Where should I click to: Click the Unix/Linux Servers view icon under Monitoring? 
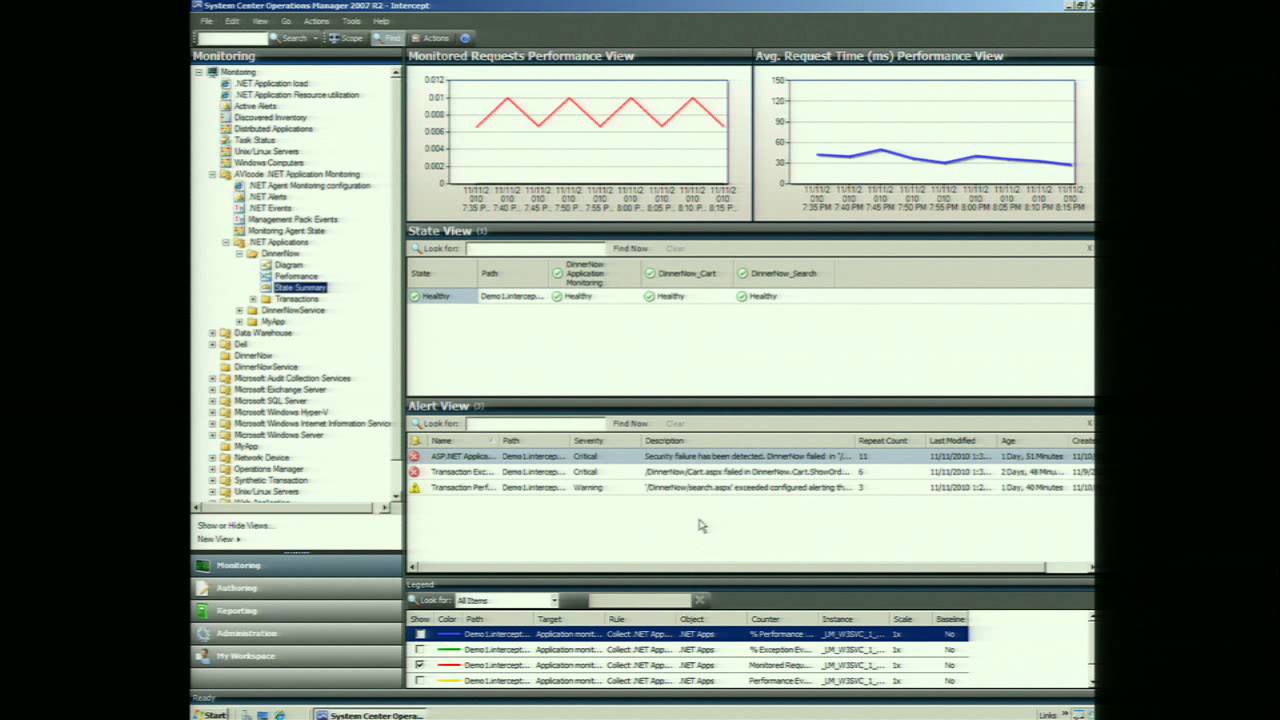point(226,151)
